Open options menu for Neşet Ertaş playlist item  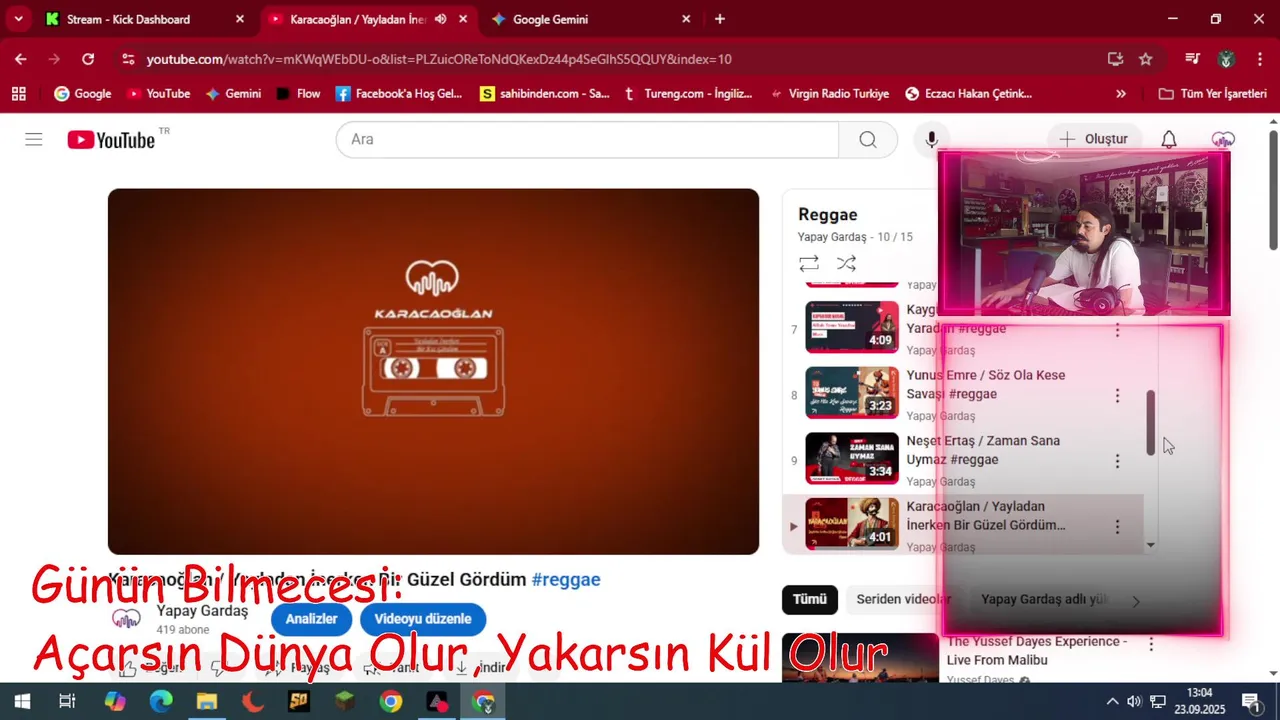click(x=1117, y=461)
